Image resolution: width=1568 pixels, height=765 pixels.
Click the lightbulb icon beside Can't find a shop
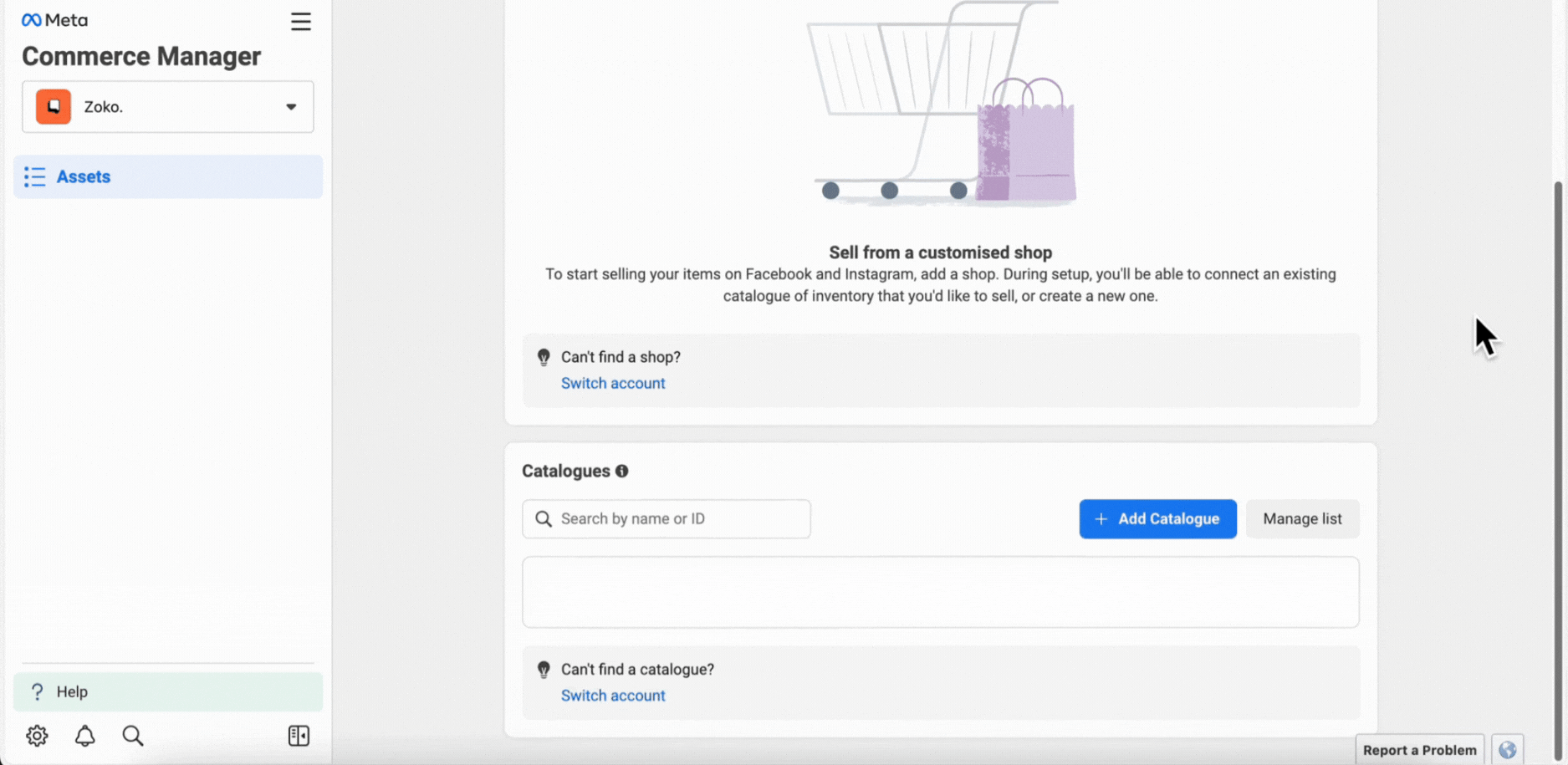(544, 358)
